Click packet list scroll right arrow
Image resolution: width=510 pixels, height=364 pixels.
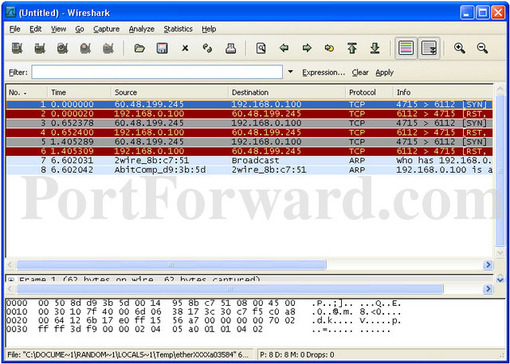(488, 265)
